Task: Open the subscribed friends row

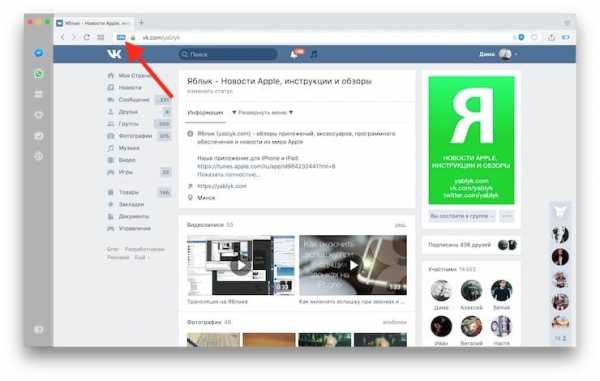Action: pos(471,245)
